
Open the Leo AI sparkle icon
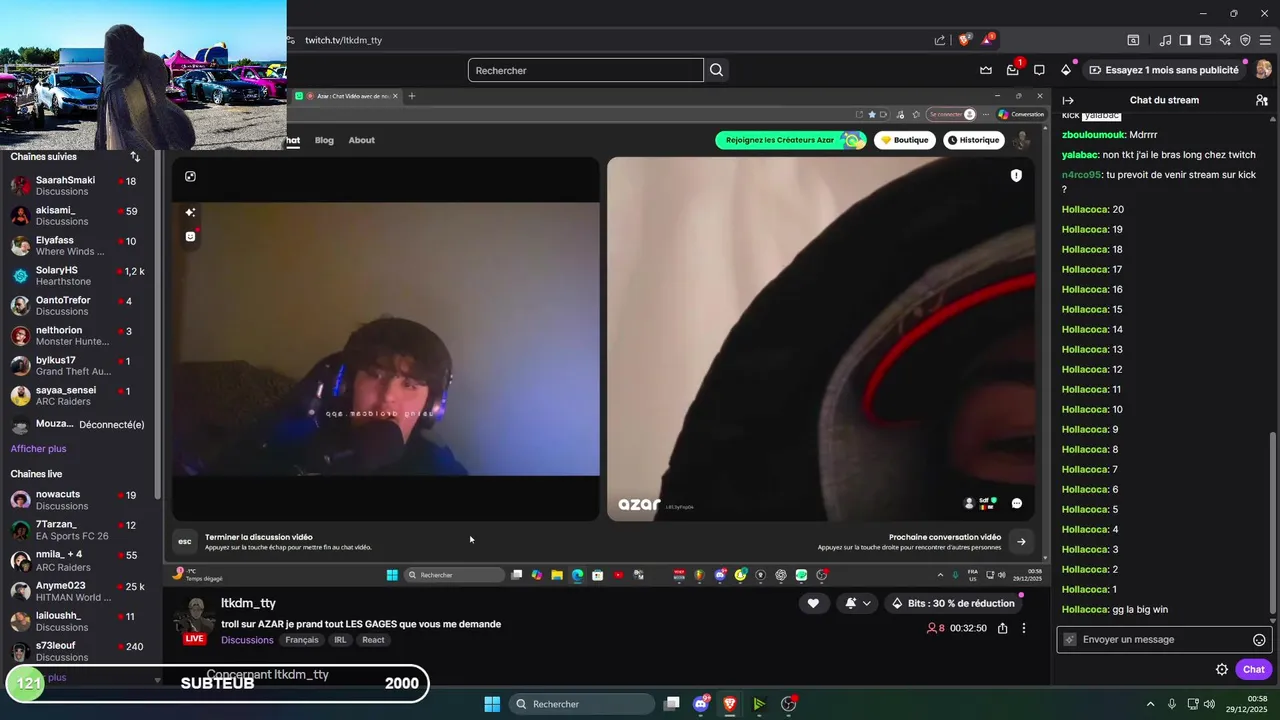pos(1225,40)
